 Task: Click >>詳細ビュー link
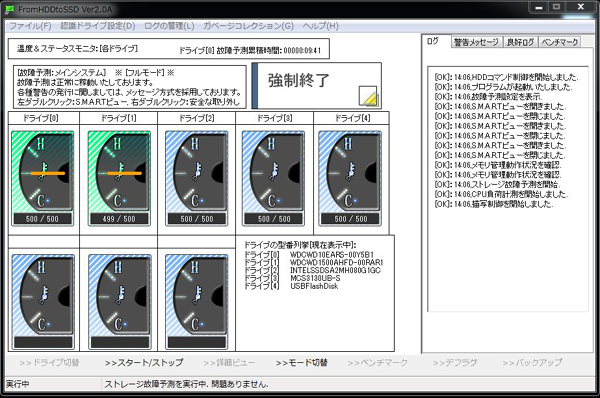point(229,362)
